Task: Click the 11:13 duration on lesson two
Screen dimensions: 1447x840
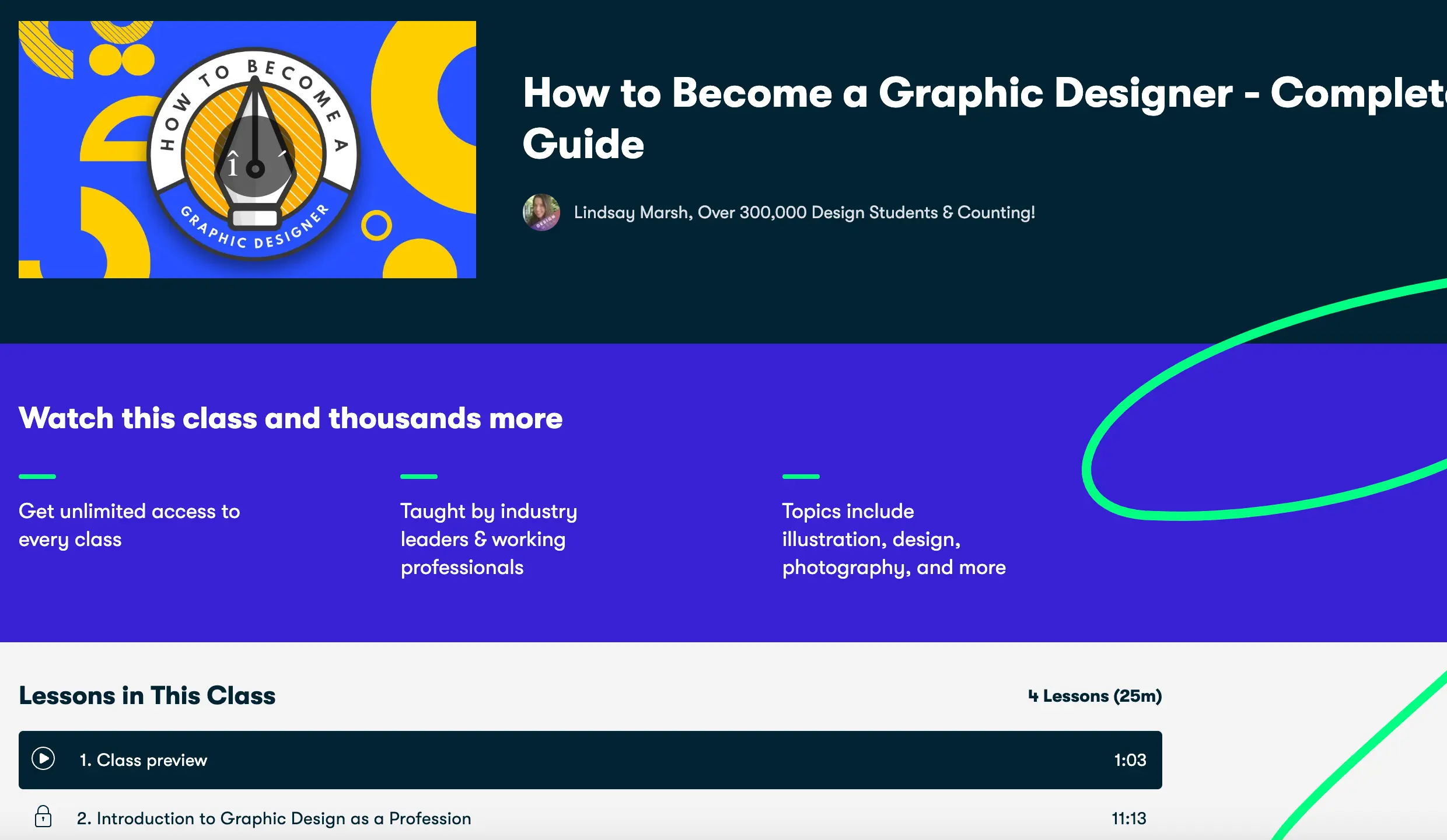Action: click(1128, 818)
